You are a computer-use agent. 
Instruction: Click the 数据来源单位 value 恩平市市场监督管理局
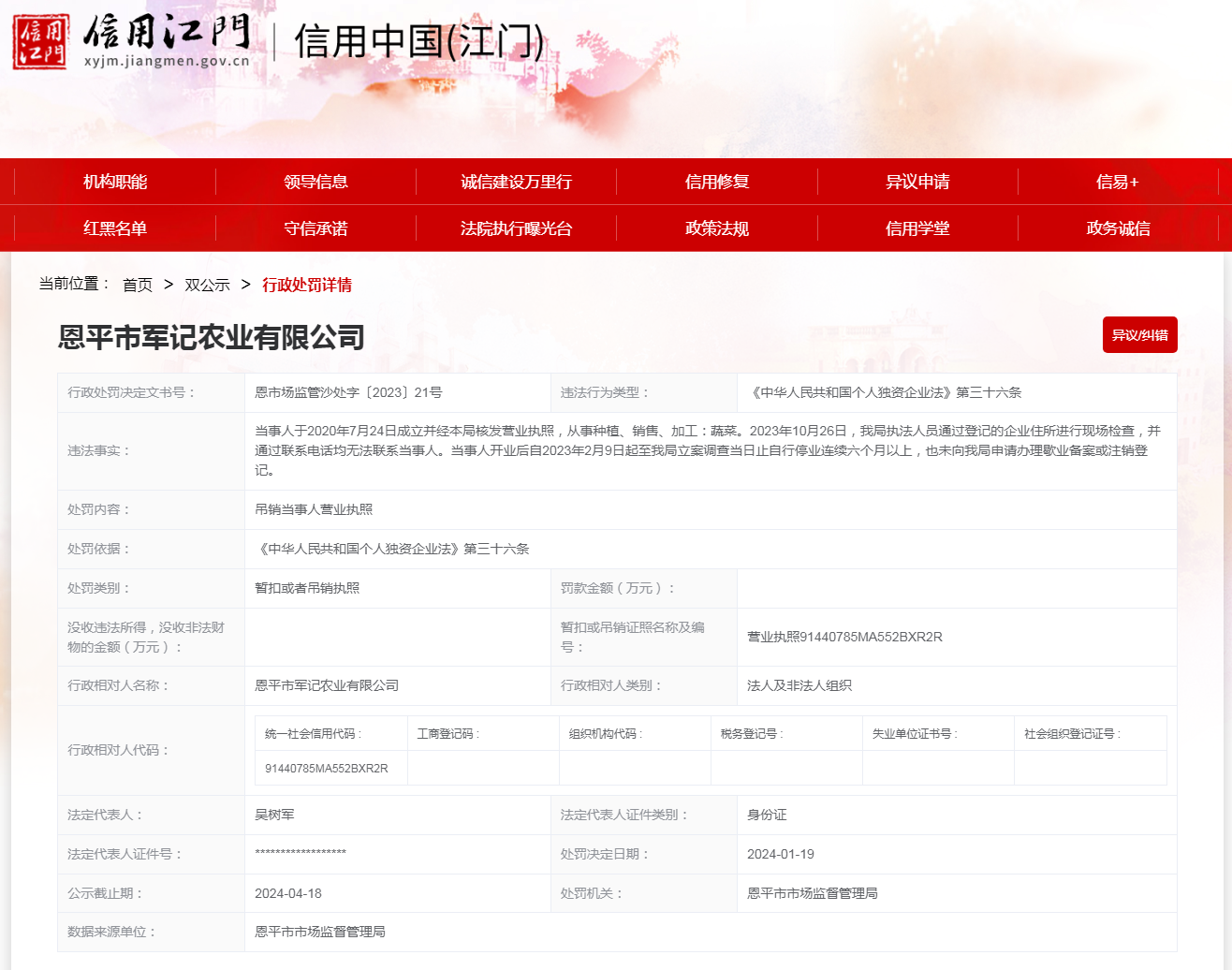click(x=320, y=932)
